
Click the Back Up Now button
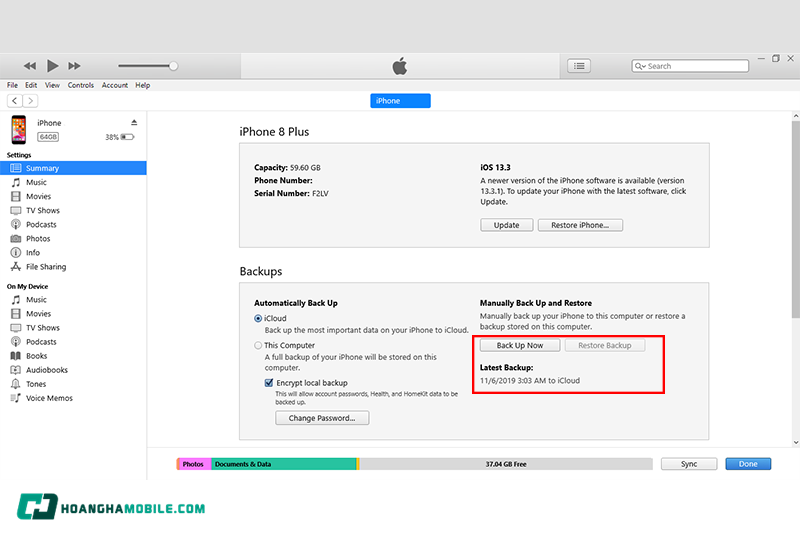[520, 346]
